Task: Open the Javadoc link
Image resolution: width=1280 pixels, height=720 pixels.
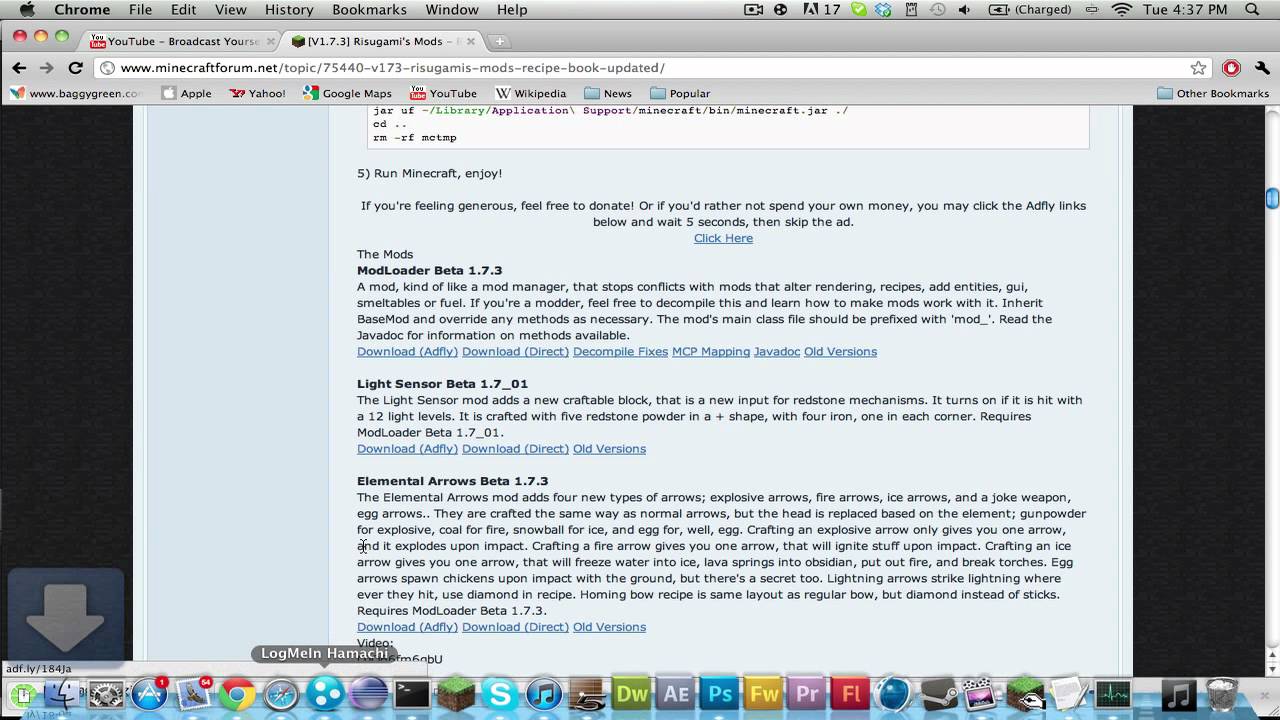Action: 777,352
